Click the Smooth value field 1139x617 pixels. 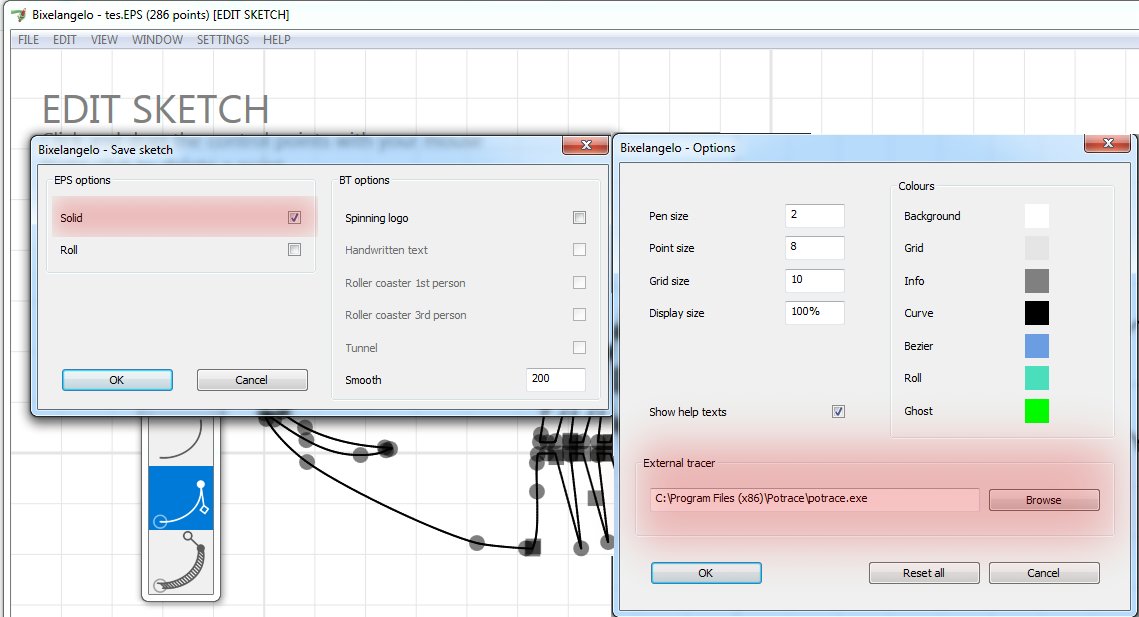pos(555,380)
